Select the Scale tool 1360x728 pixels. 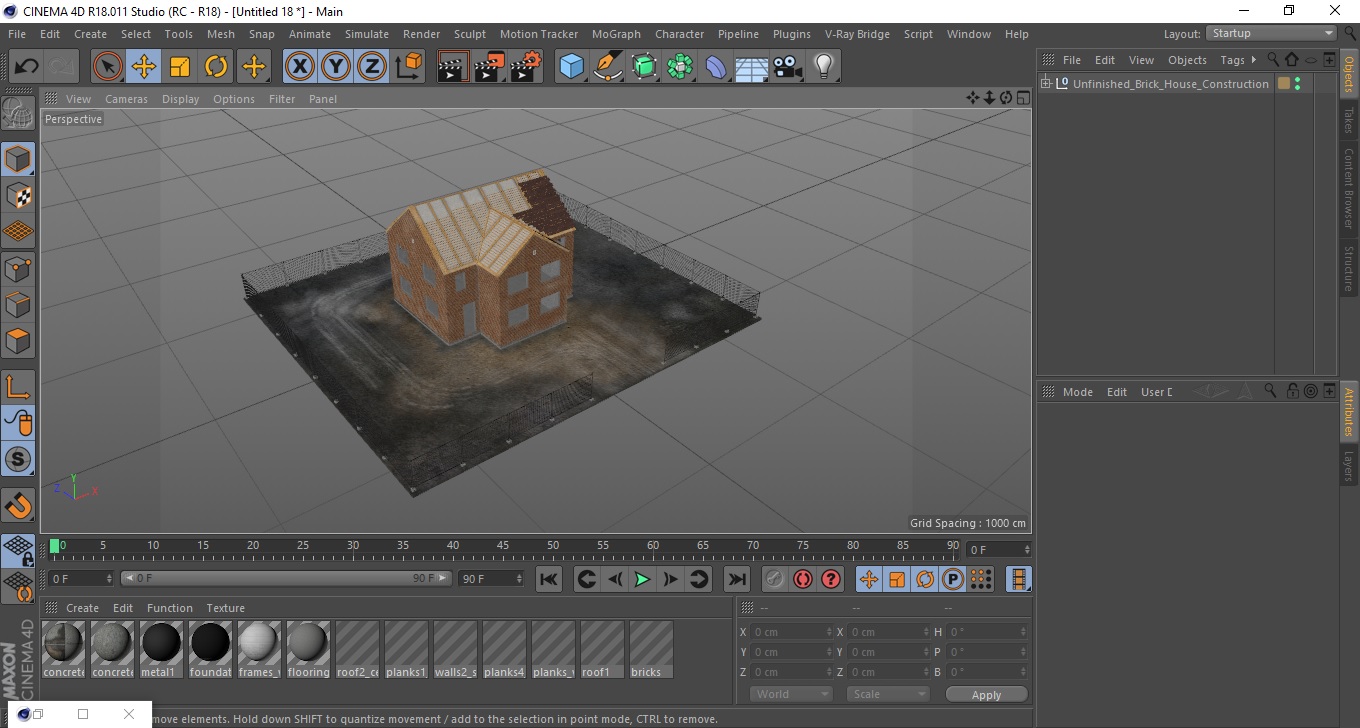pos(180,67)
